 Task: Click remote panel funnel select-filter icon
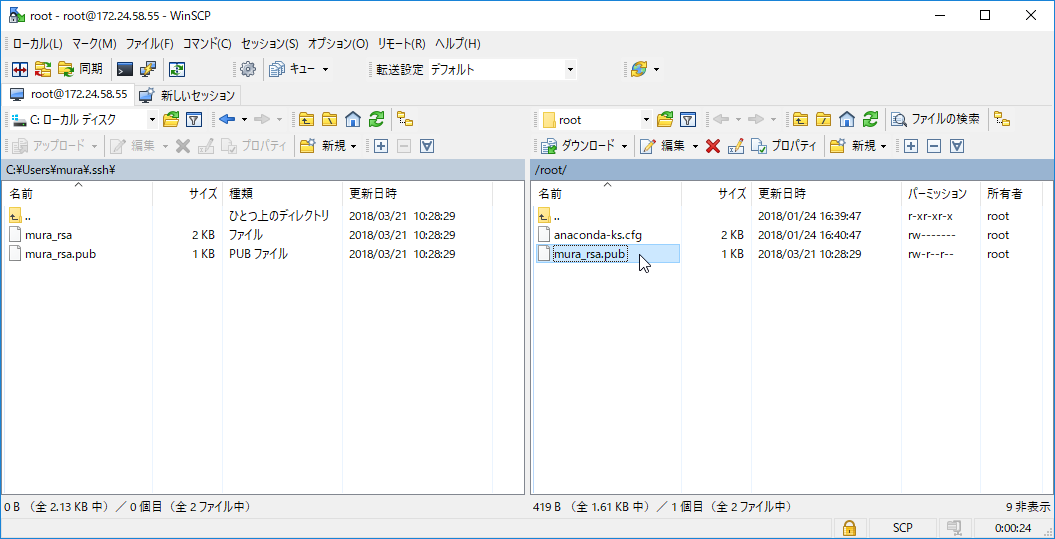(957, 145)
